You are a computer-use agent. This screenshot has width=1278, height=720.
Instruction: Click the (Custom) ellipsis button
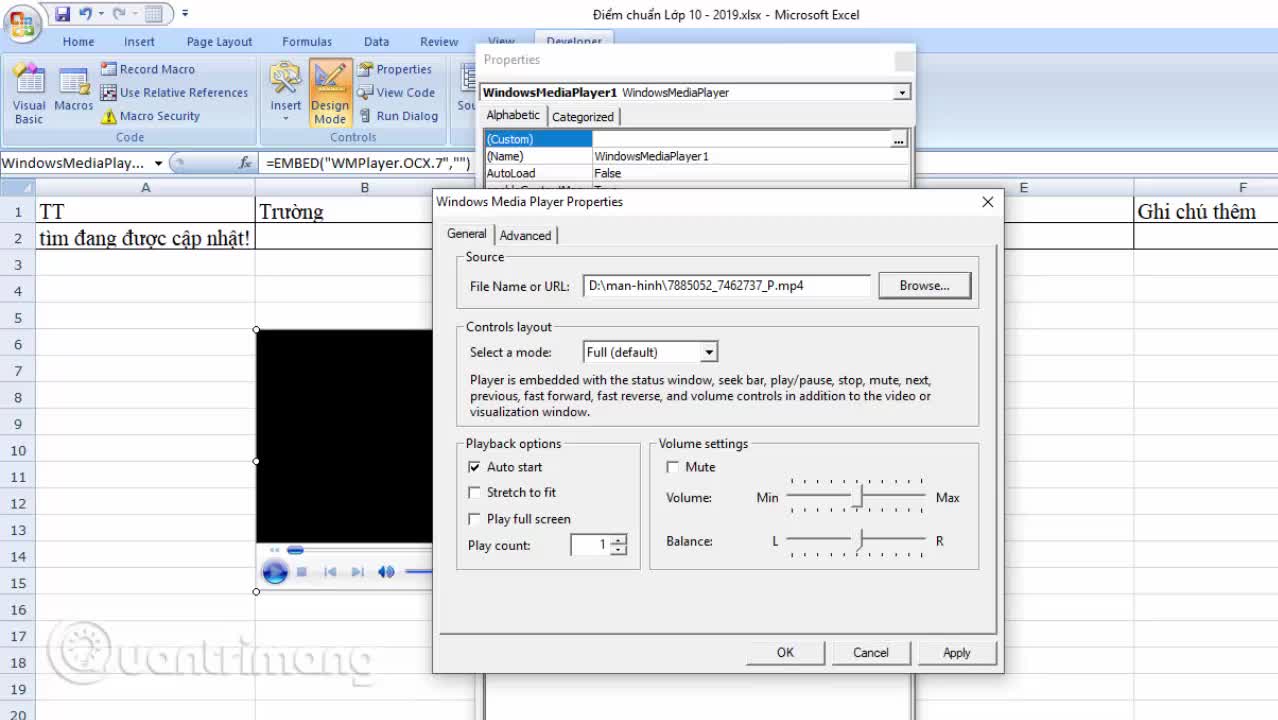click(x=899, y=139)
